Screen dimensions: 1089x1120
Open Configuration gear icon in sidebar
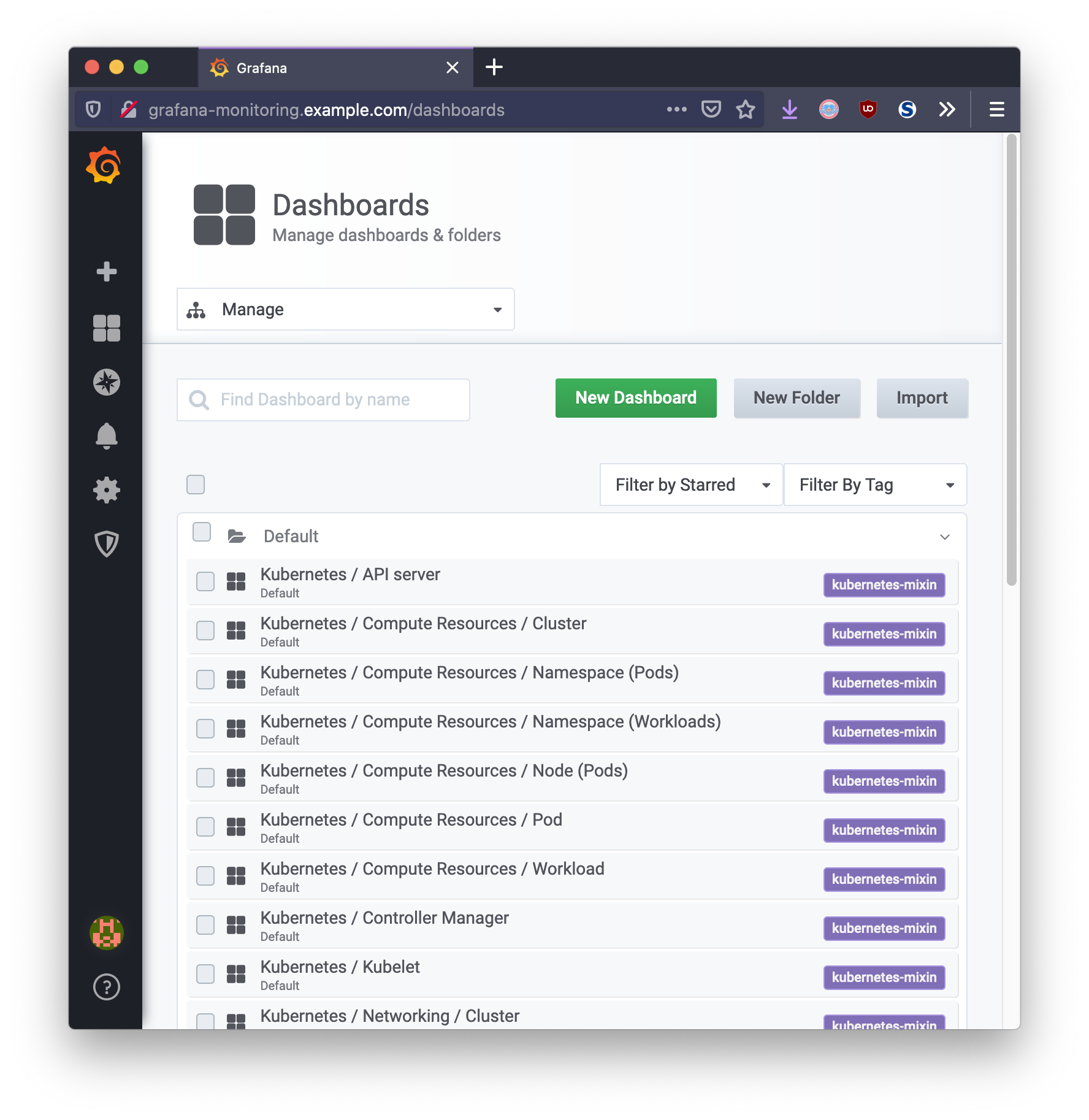point(107,490)
